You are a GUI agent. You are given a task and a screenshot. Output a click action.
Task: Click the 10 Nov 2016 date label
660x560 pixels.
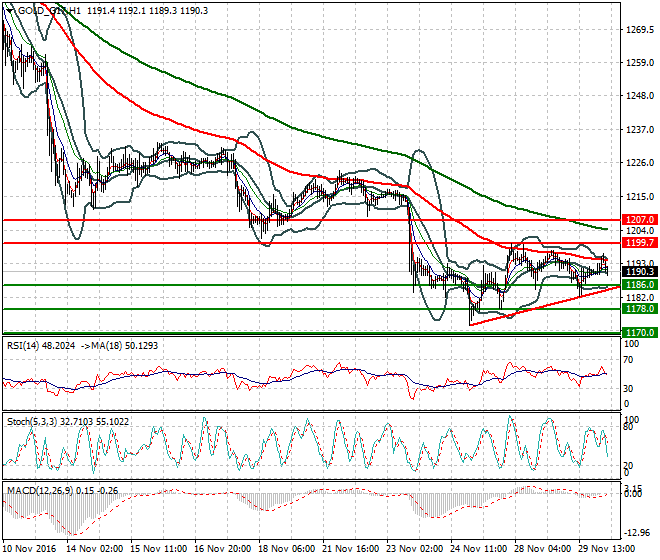tap(29, 549)
